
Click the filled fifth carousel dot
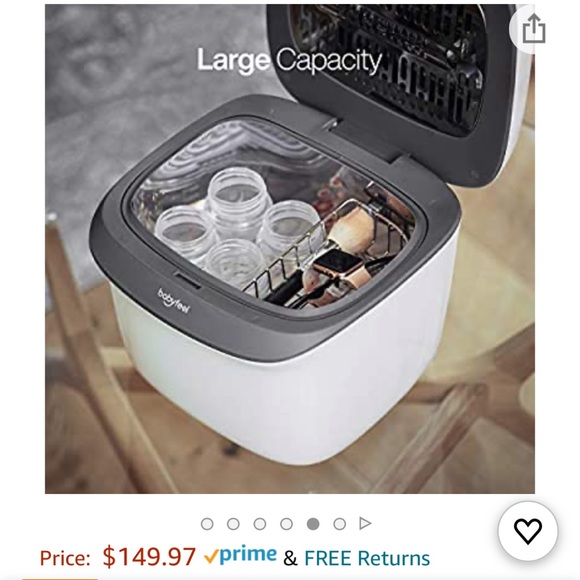click(x=313, y=524)
